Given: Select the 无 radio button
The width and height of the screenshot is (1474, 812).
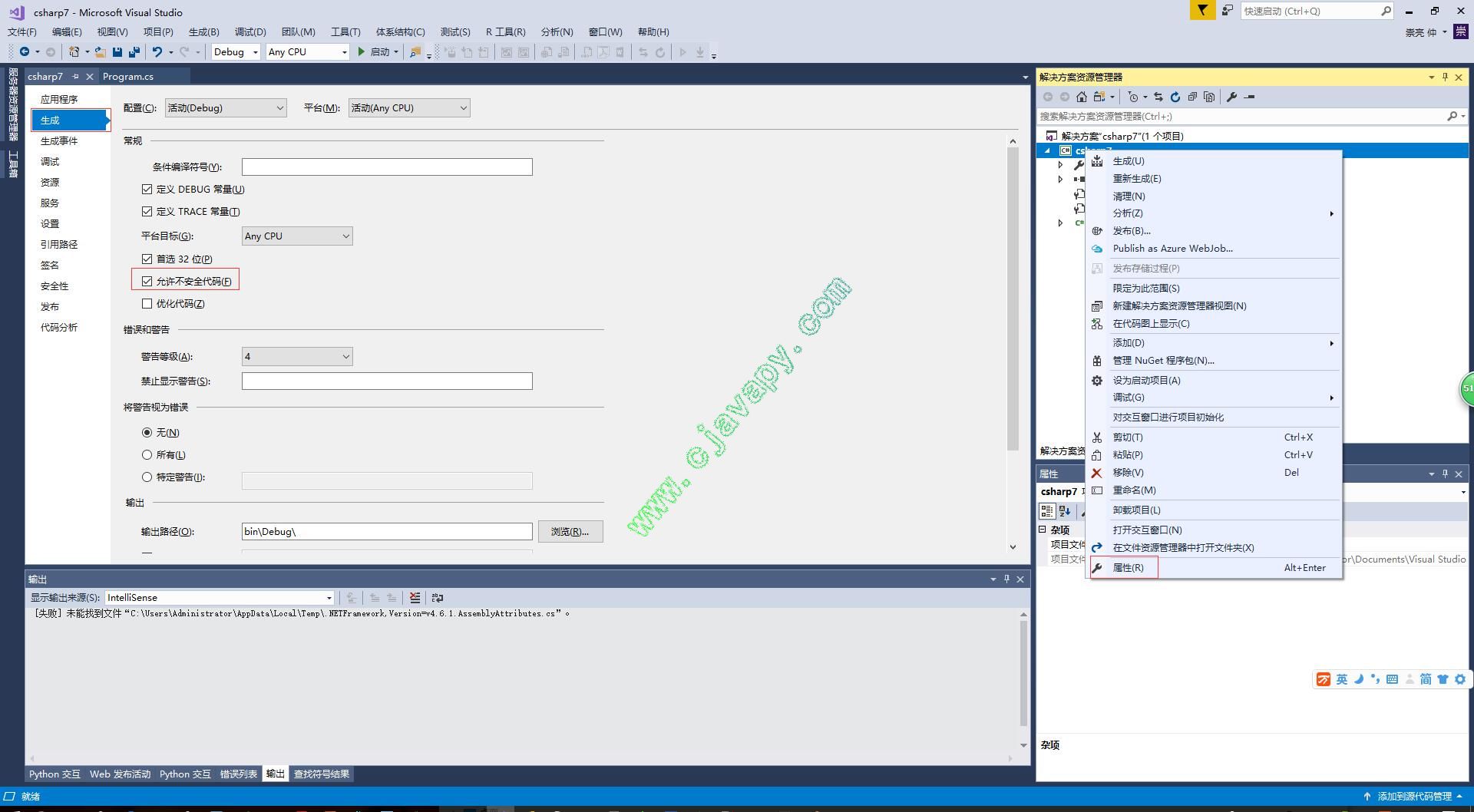Looking at the screenshot, I should click(147, 432).
